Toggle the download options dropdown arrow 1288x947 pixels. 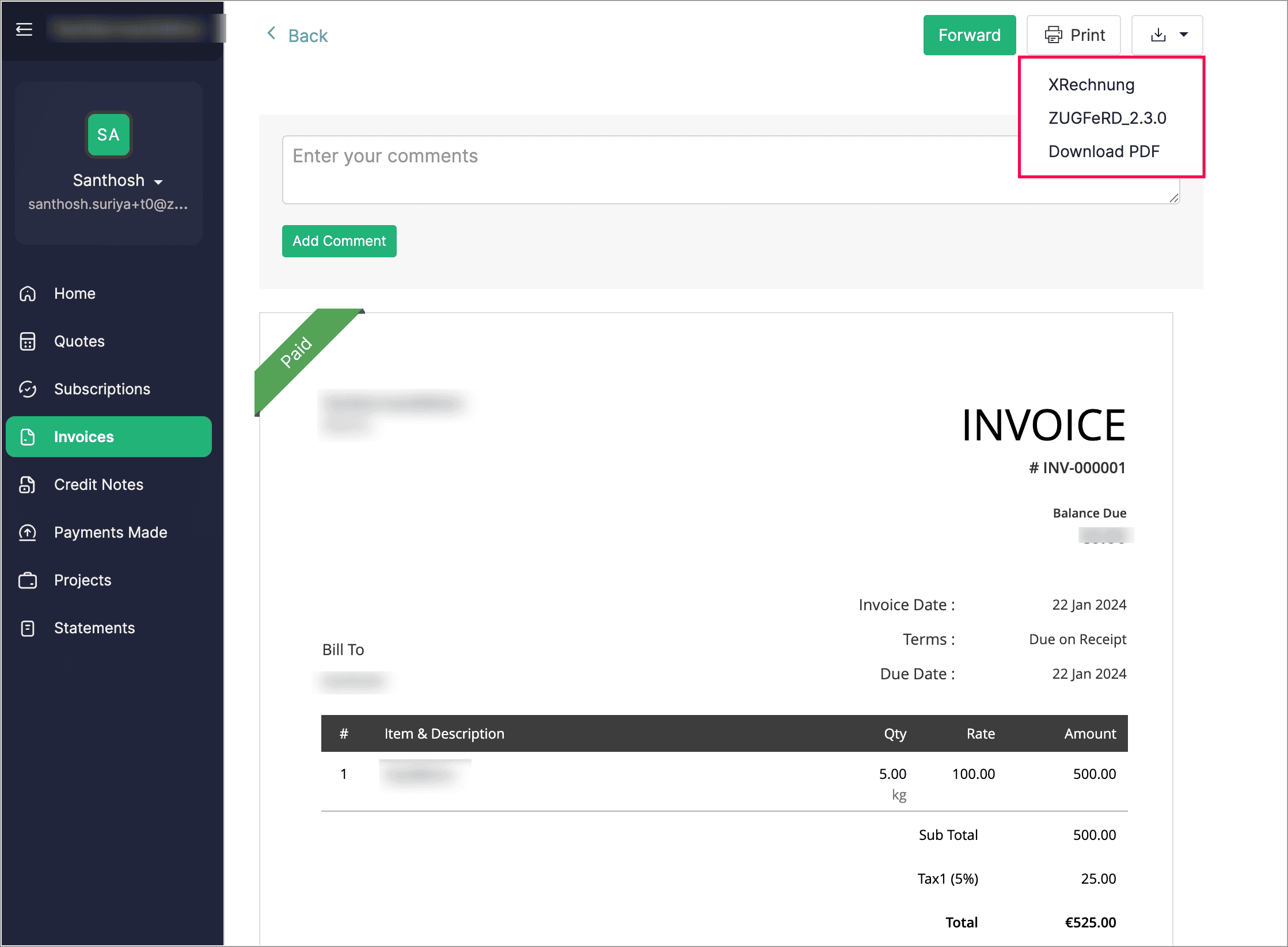[x=1184, y=35]
